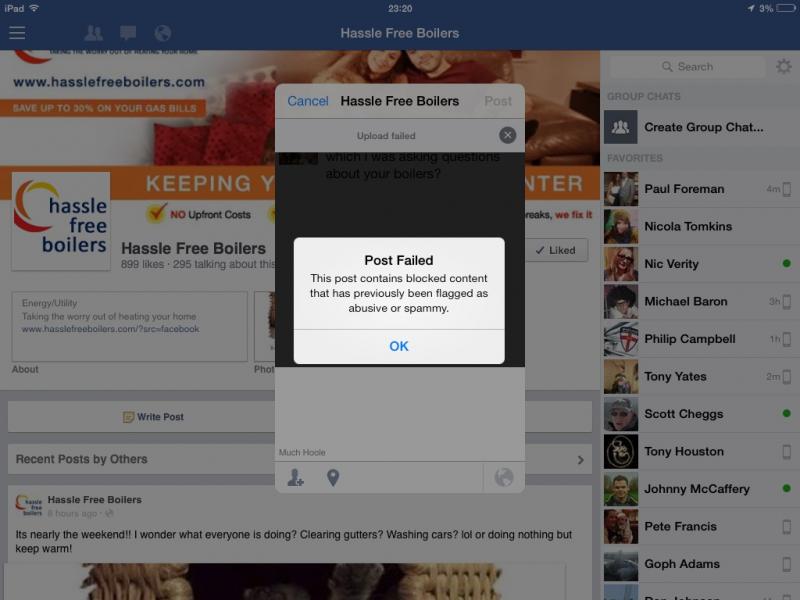Select Create Group Chat option
Screen dimensions: 800x600
point(702,127)
